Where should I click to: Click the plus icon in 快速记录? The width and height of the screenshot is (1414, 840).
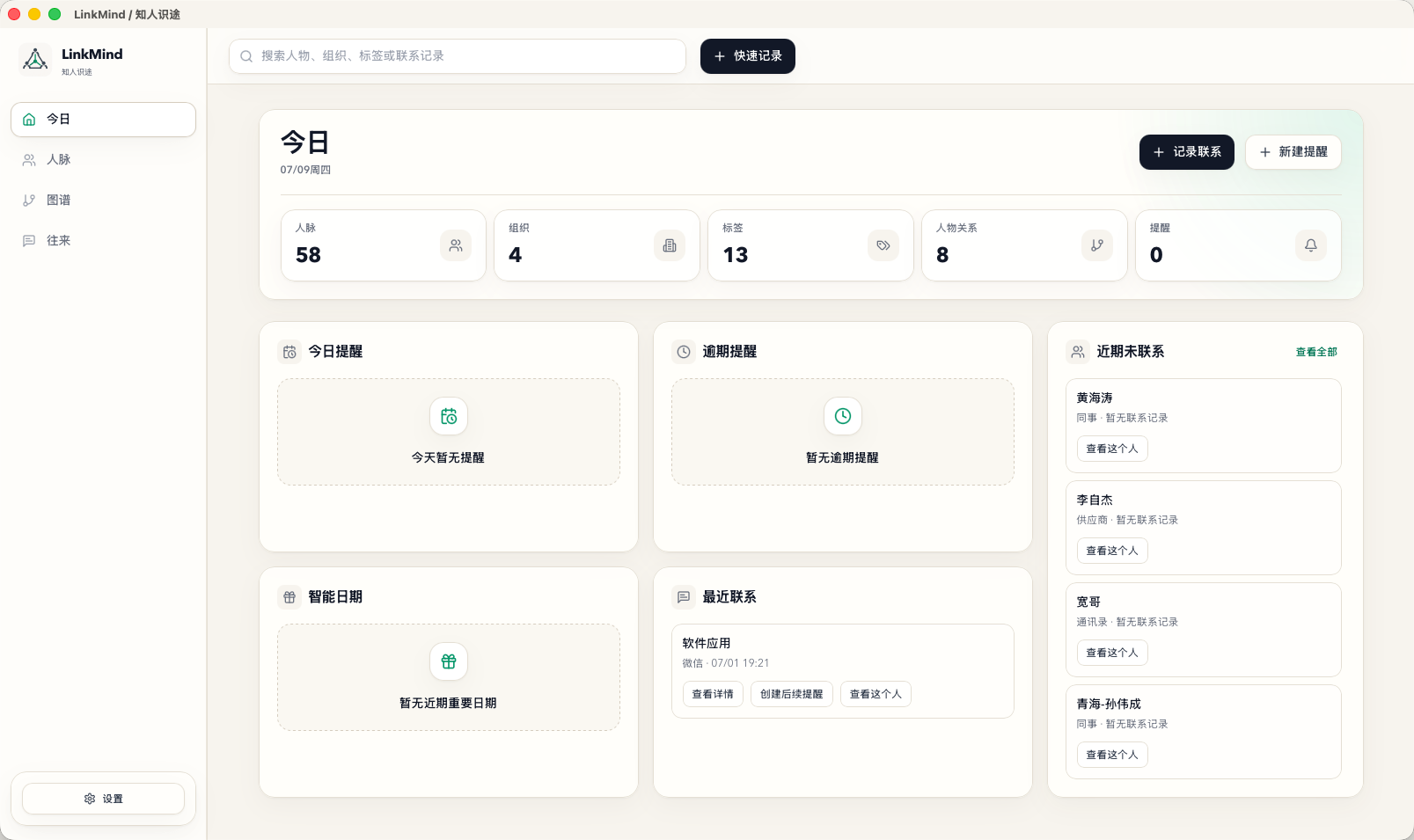tap(720, 56)
